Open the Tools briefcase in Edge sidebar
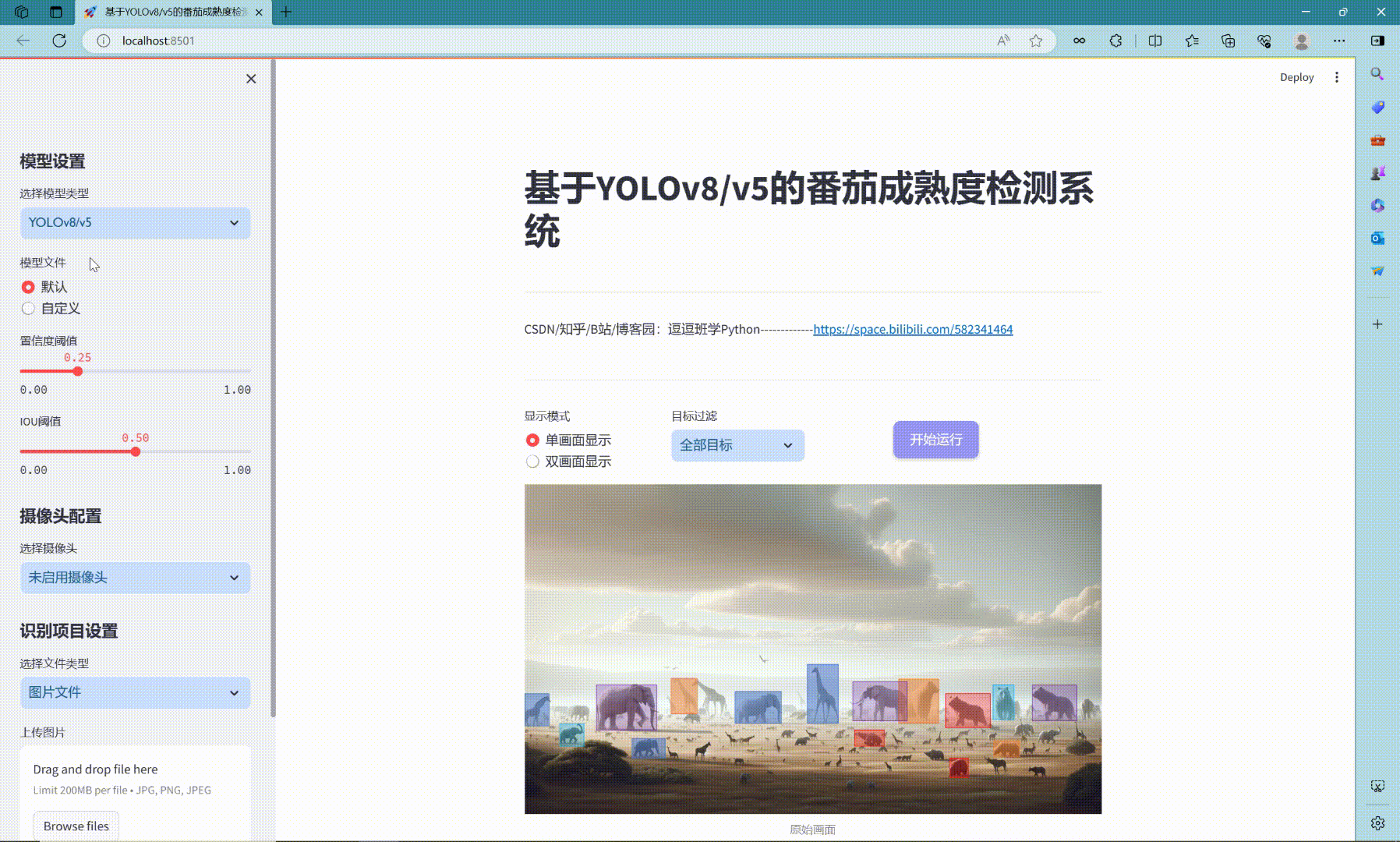 [1377, 140]
